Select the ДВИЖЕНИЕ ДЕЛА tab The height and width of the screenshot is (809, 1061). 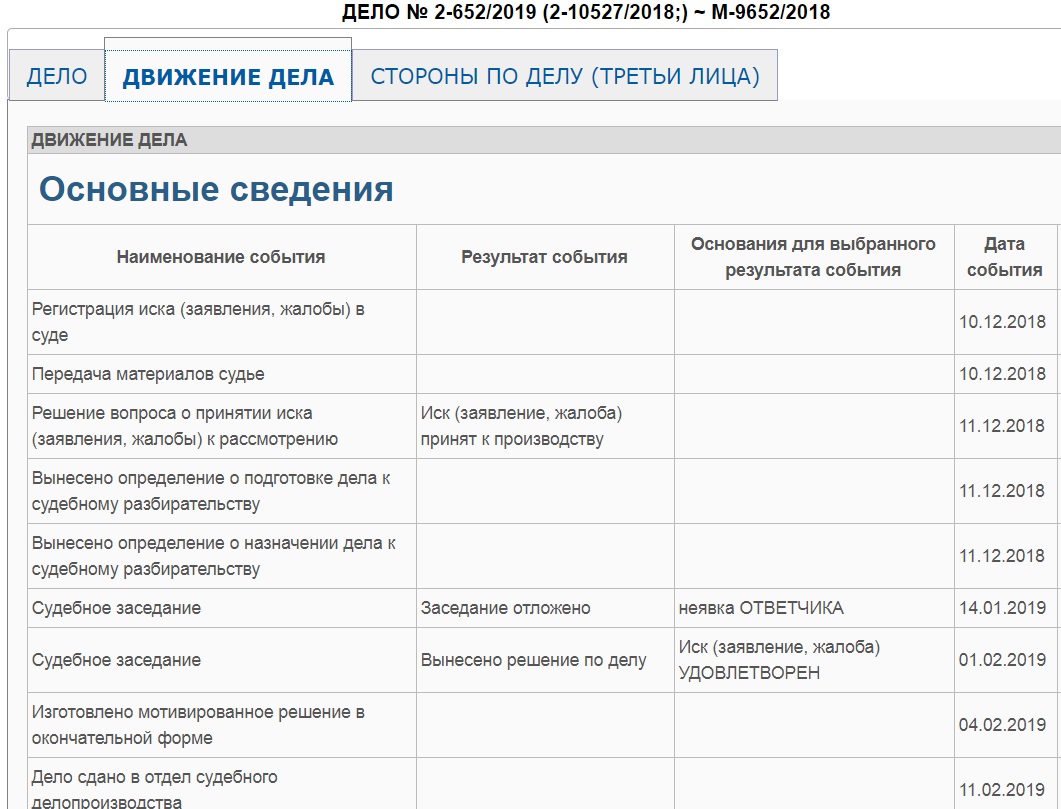click(228, 78)
